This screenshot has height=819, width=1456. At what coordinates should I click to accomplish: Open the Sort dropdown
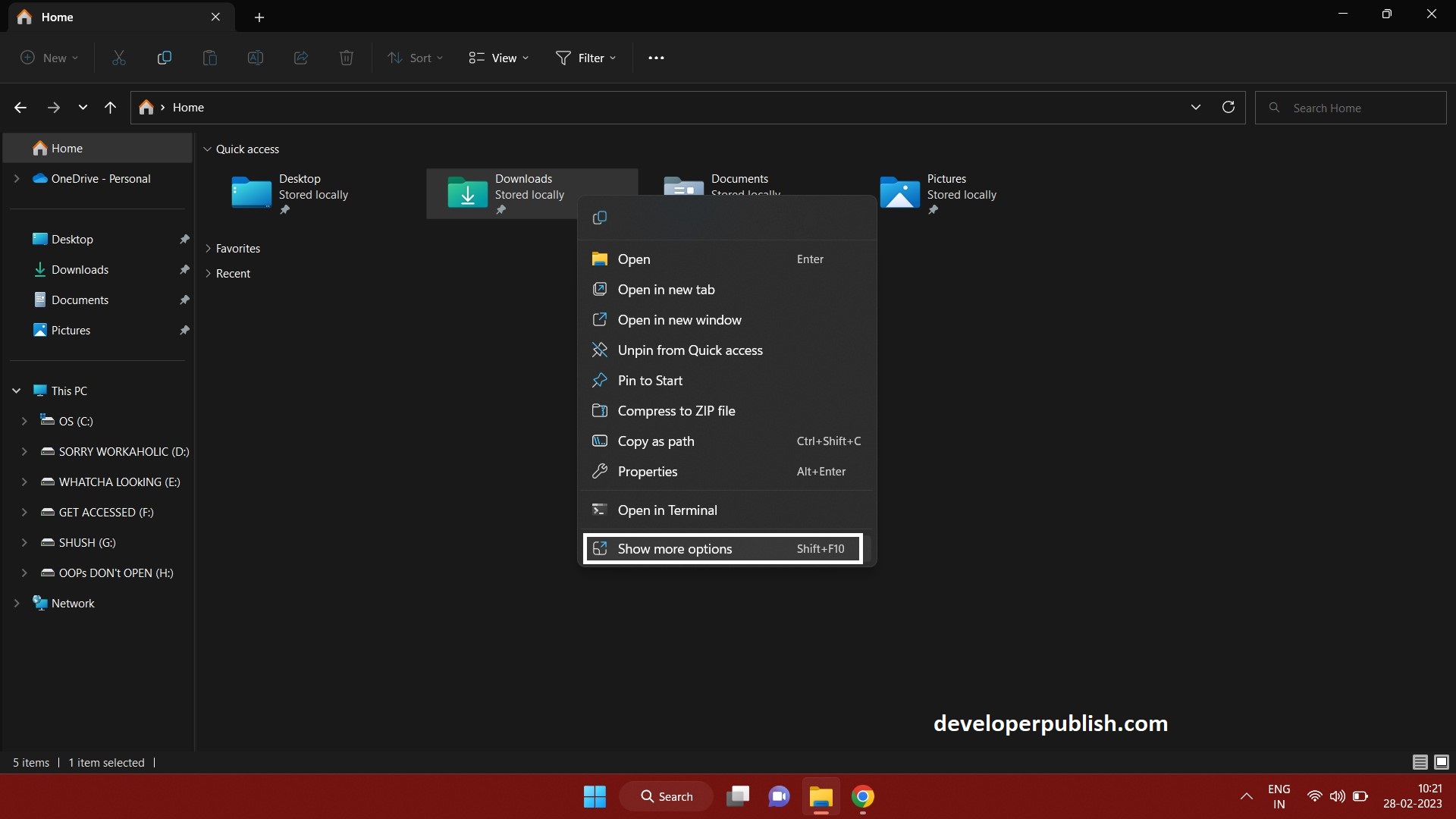click(414, 58)
